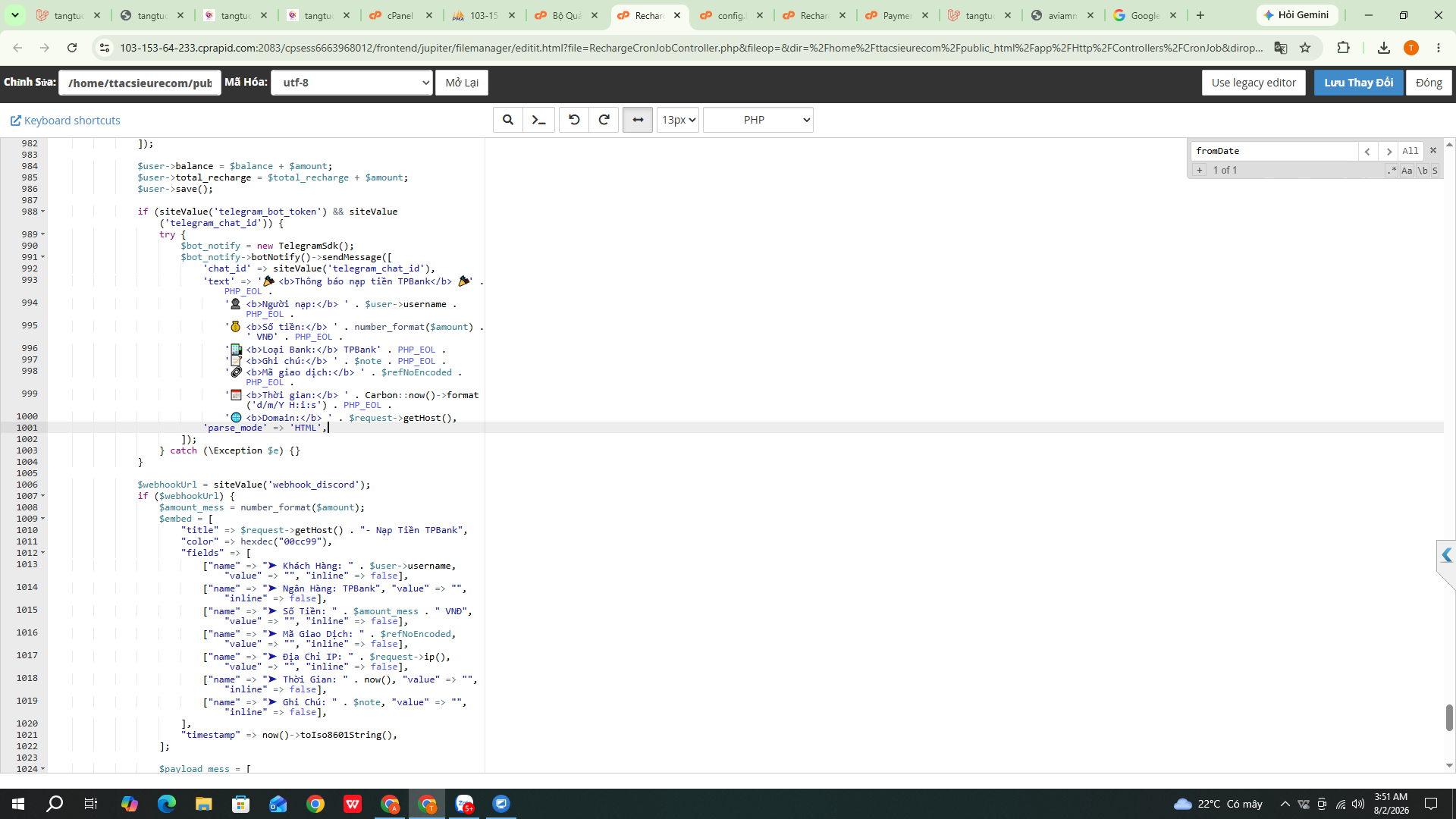Screen dimensions: 1456x819
Task: Collapse the code fold at line 988
Action: pyautogui.click(x=43, y=212)
